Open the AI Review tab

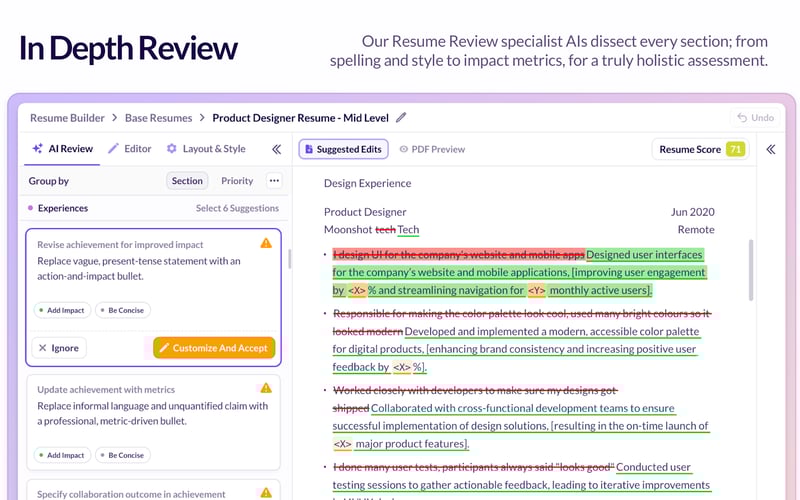point(62,148)
